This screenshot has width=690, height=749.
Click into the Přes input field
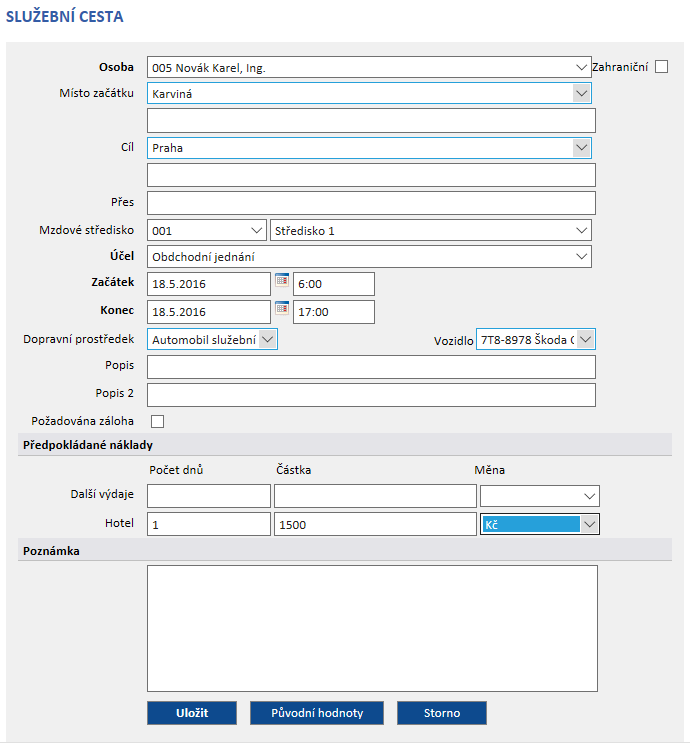click(x=371, y=203)
